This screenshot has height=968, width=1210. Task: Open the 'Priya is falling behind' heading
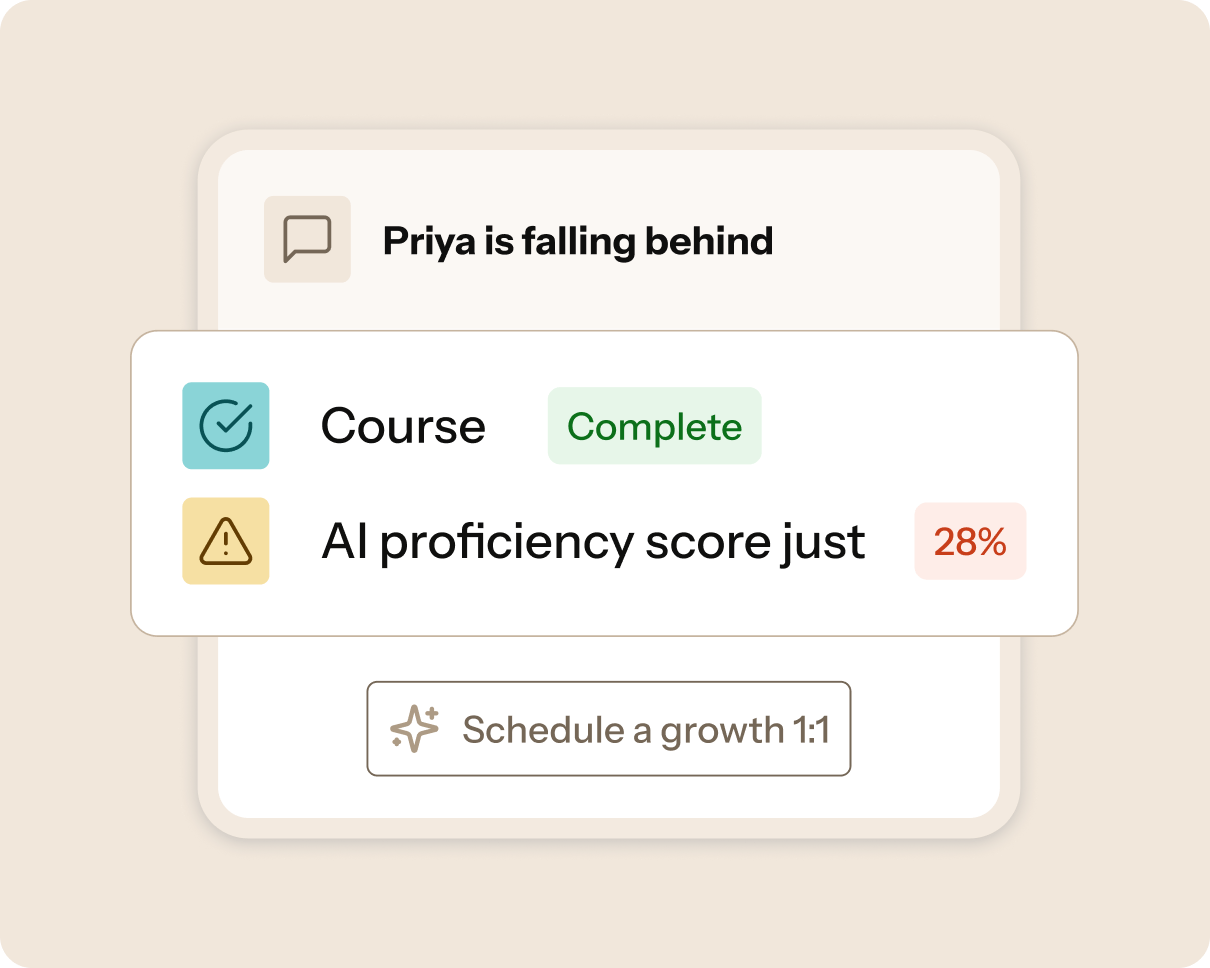(578, 242)
